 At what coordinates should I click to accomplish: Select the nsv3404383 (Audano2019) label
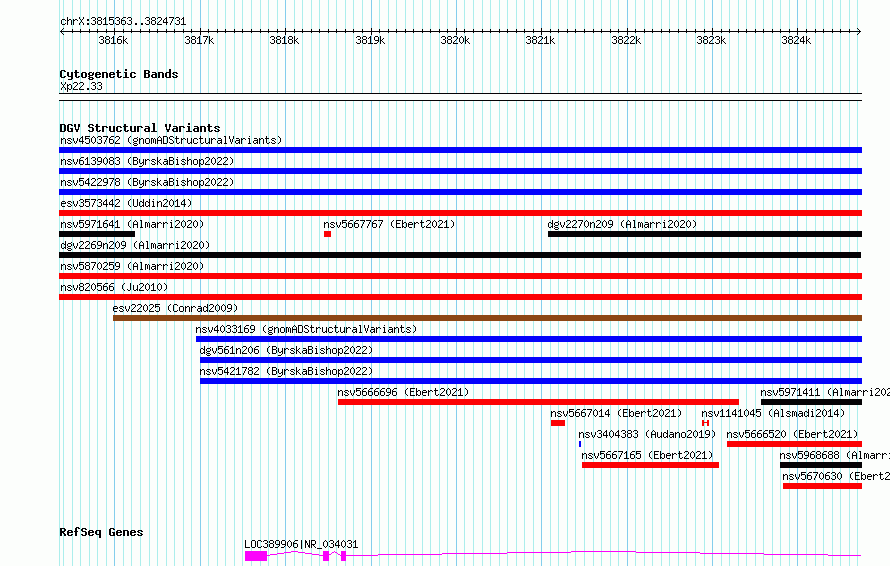tap(647, 434)
